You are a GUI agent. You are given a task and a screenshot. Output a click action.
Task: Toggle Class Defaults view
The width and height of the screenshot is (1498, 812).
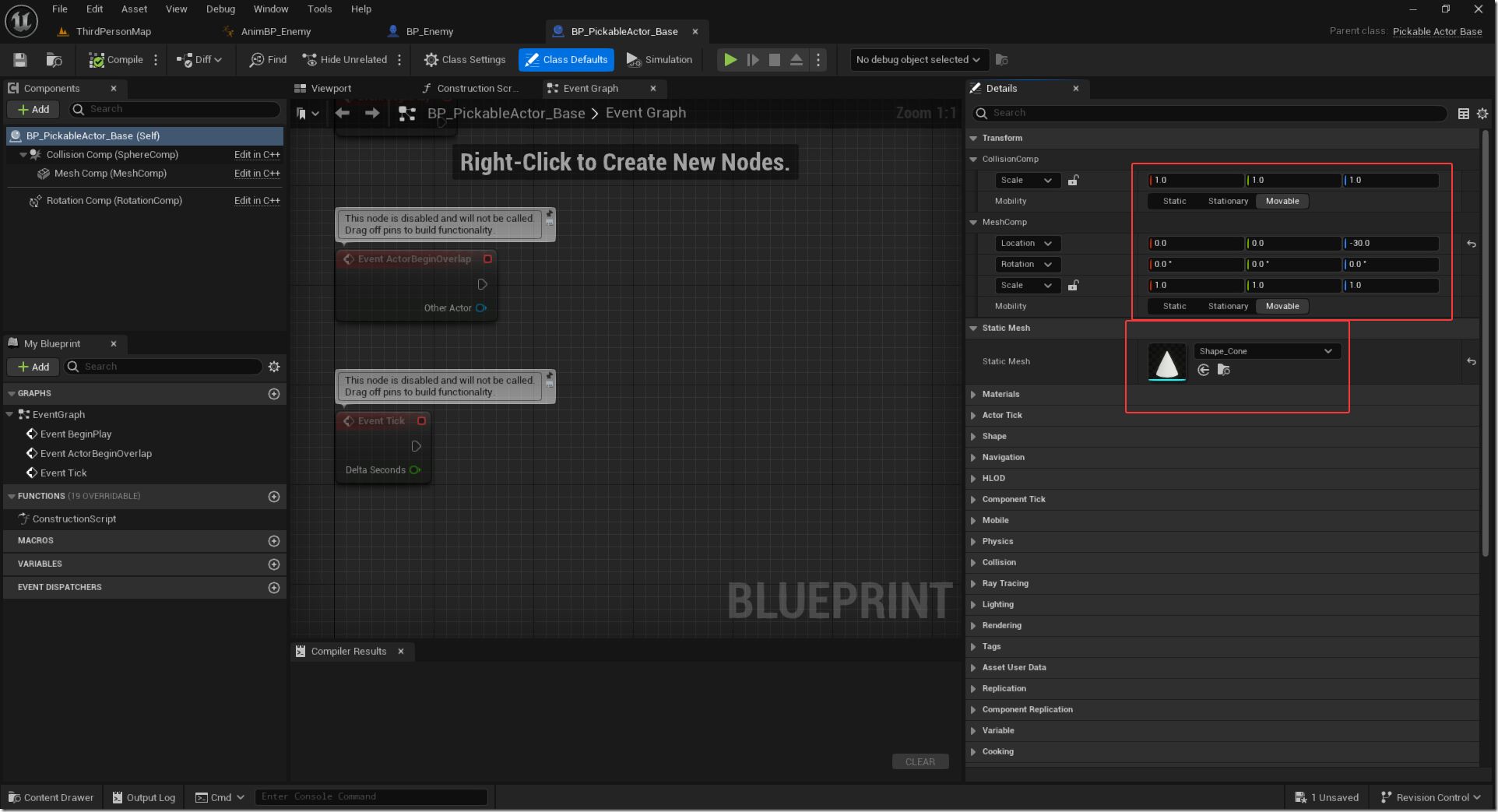pos(566,60)
